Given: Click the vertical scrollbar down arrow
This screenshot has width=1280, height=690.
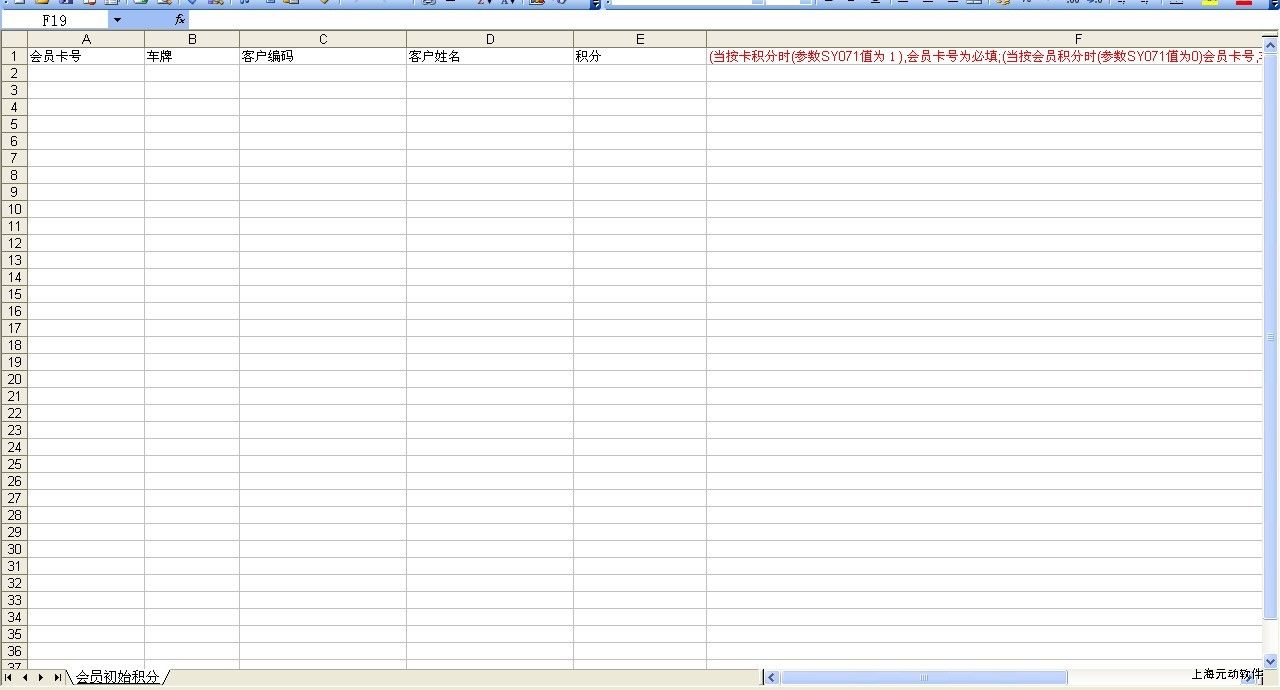Looking at the screenshot, I should 1271,661.
